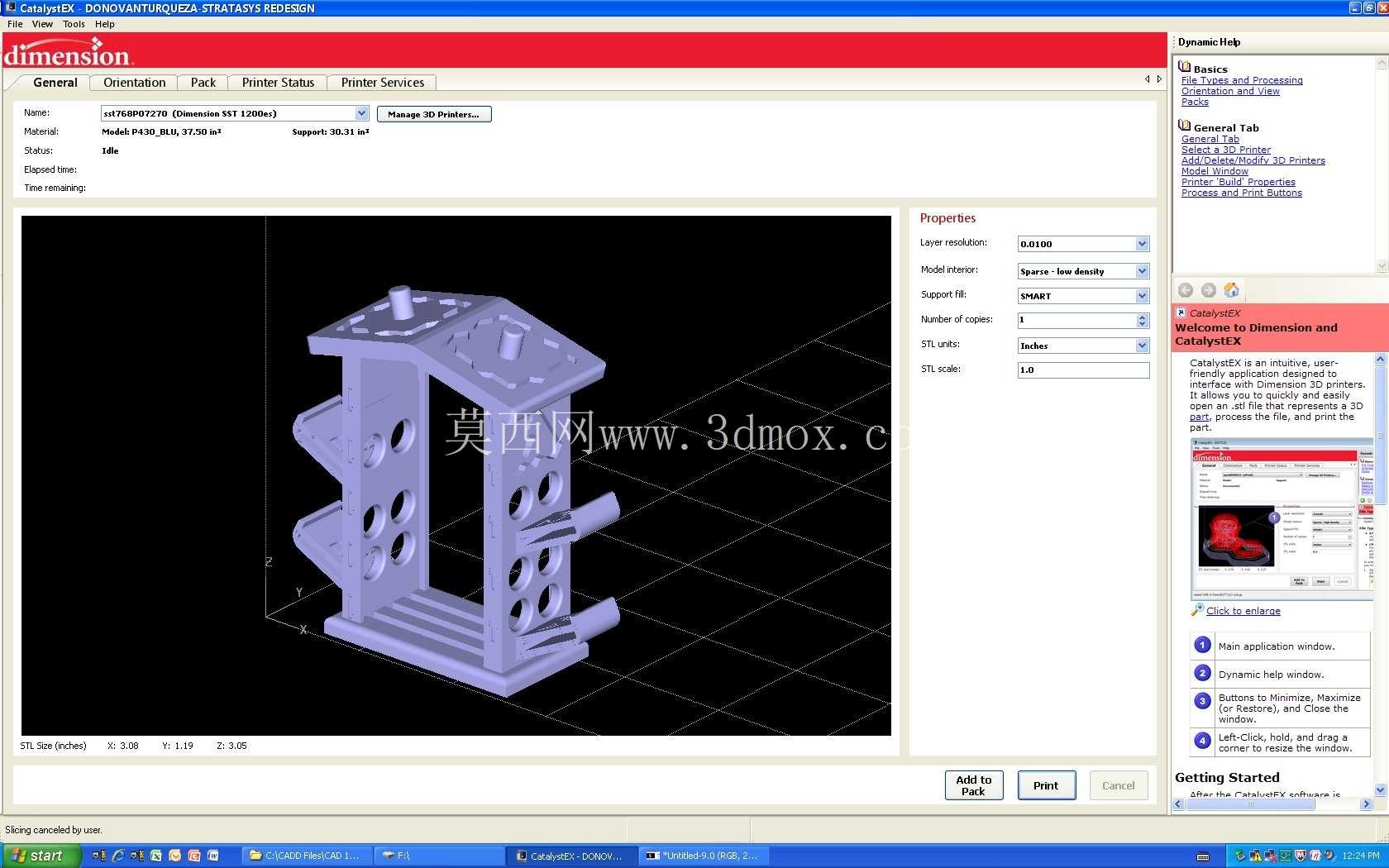Open the Process and Print Buttons link

click(1242, 193)
